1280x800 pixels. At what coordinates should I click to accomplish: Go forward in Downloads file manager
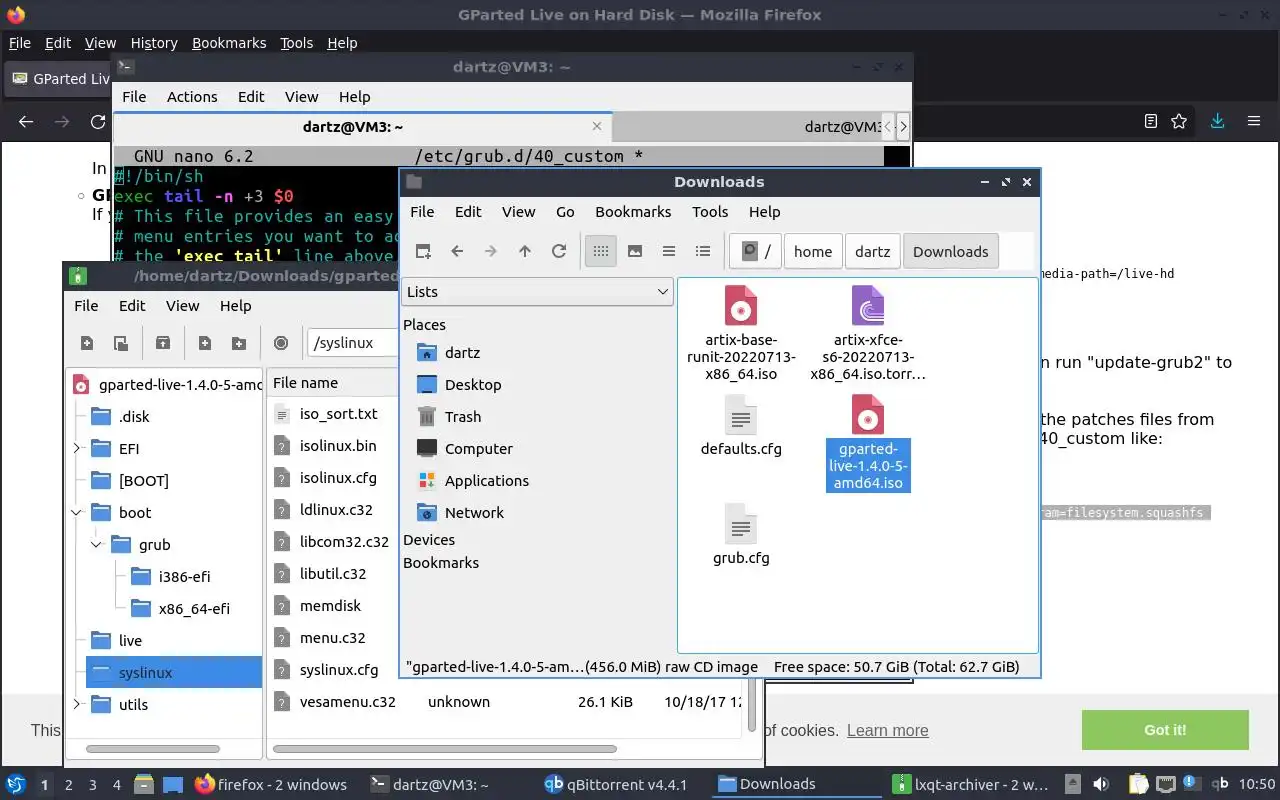491,251
